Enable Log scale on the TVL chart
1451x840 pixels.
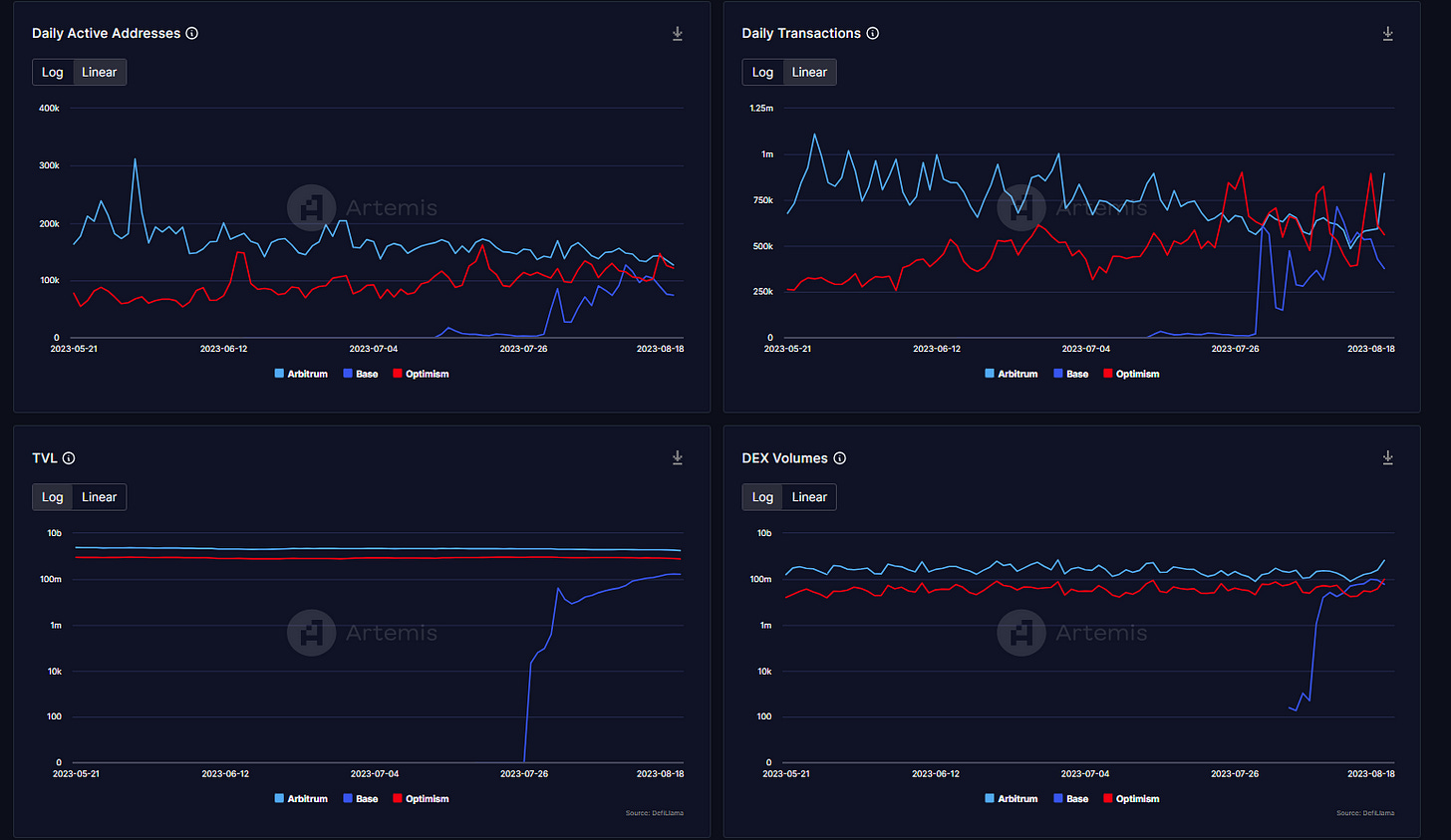click(53, 497)
